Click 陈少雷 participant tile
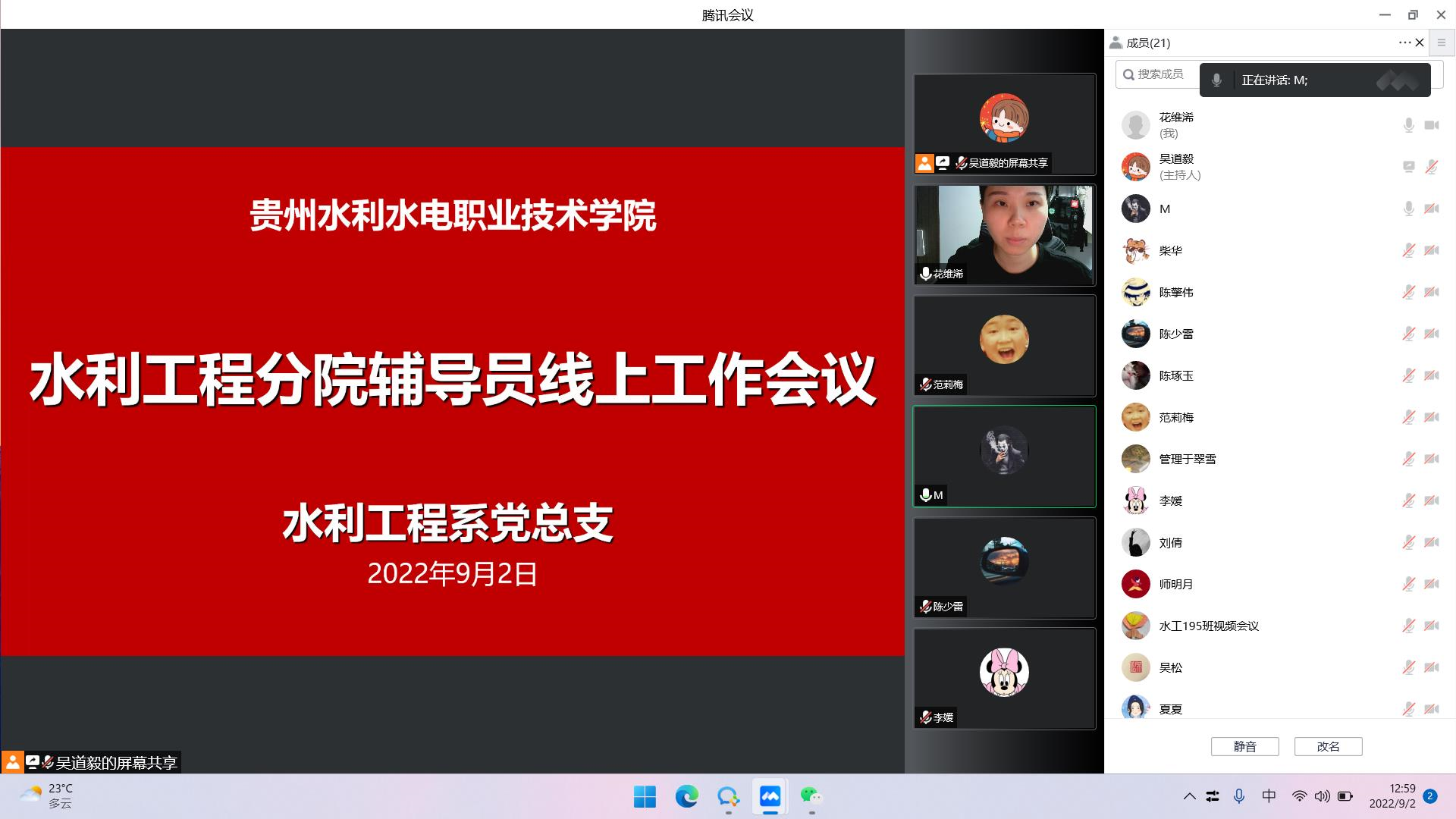 (x=1005, y=568)
